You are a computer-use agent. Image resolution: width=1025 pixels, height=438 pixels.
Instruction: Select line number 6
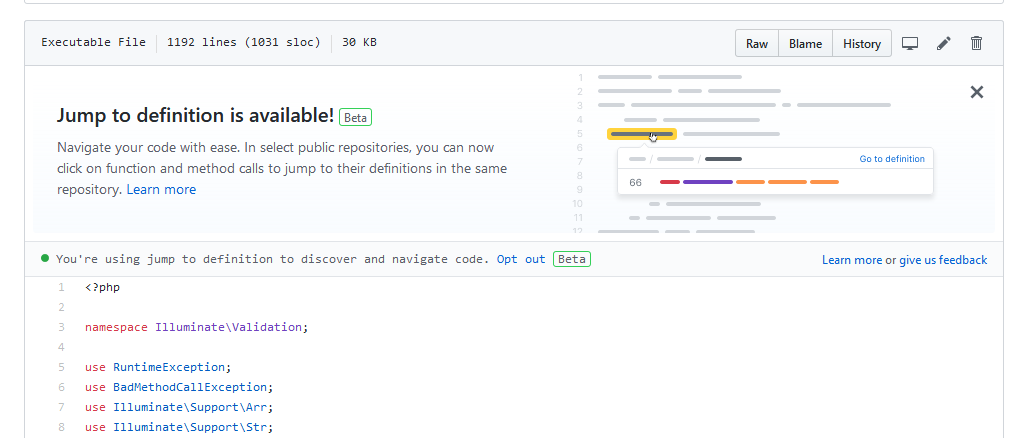pyautogui.click(x=61, y=387)
